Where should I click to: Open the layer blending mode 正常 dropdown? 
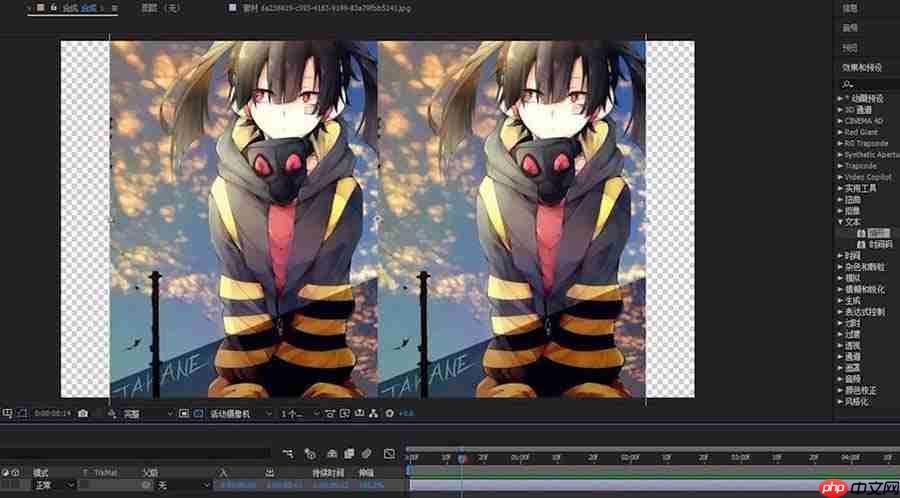[x=55, y=485]
